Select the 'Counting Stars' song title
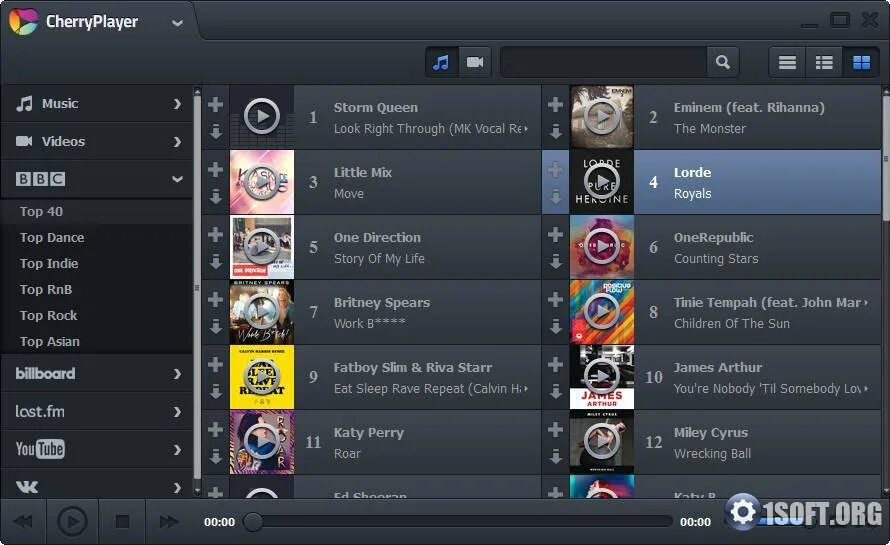Viewport: 890px width, 545px height. (x=716, y=259)
